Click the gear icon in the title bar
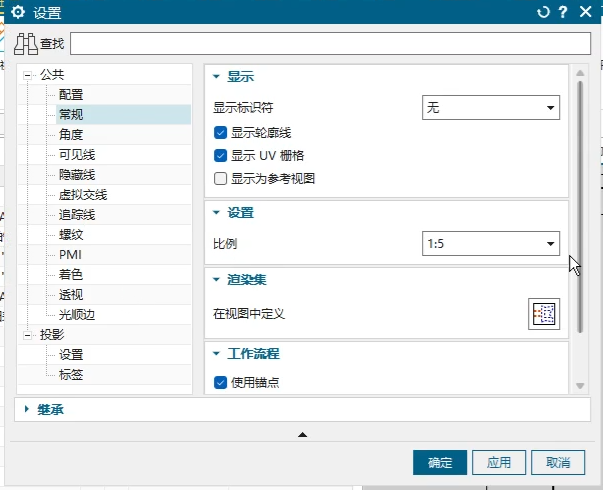603x490 pixels. coord(18,12)
